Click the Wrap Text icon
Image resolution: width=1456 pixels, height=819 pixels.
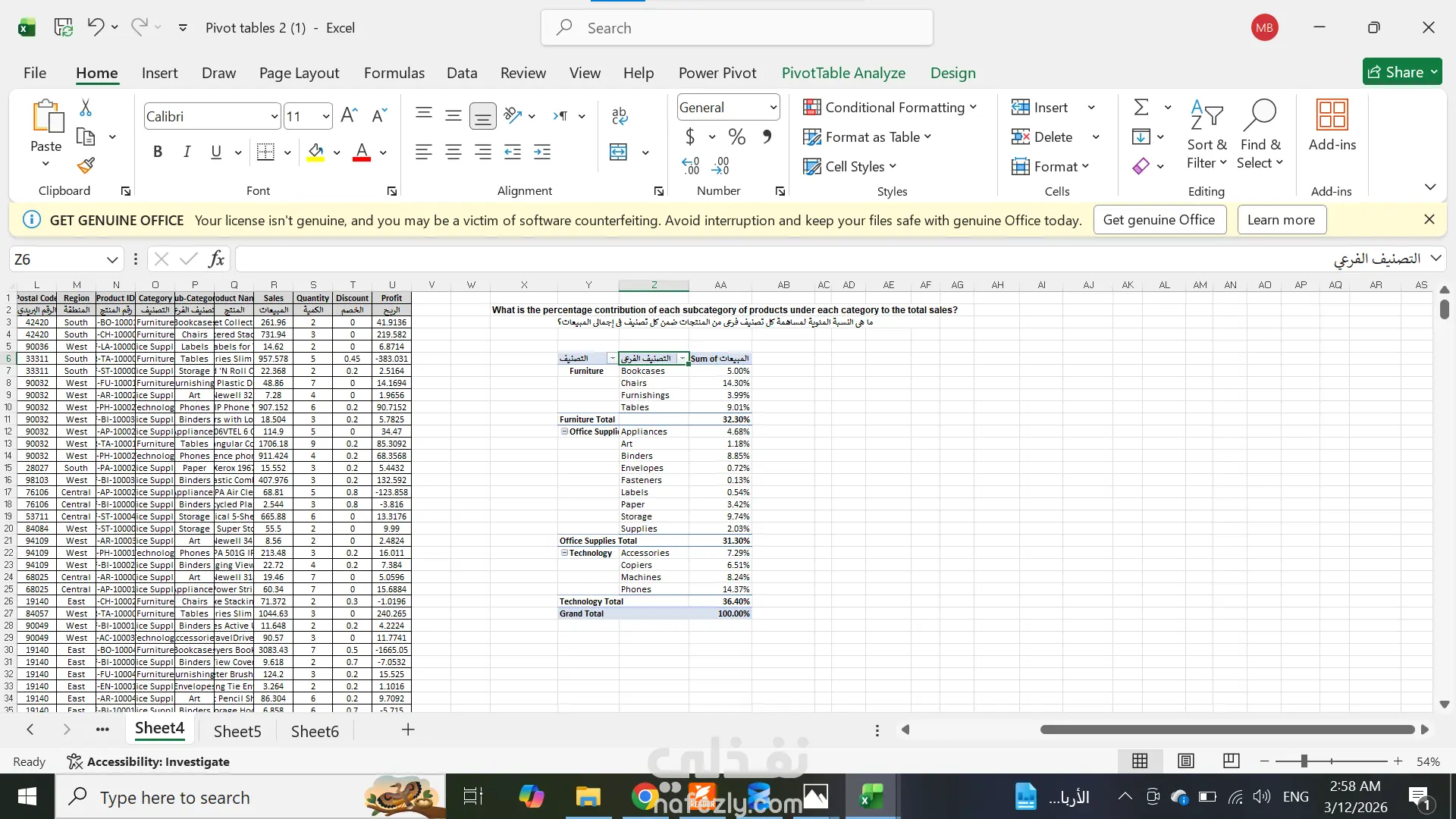pos(619,115)
